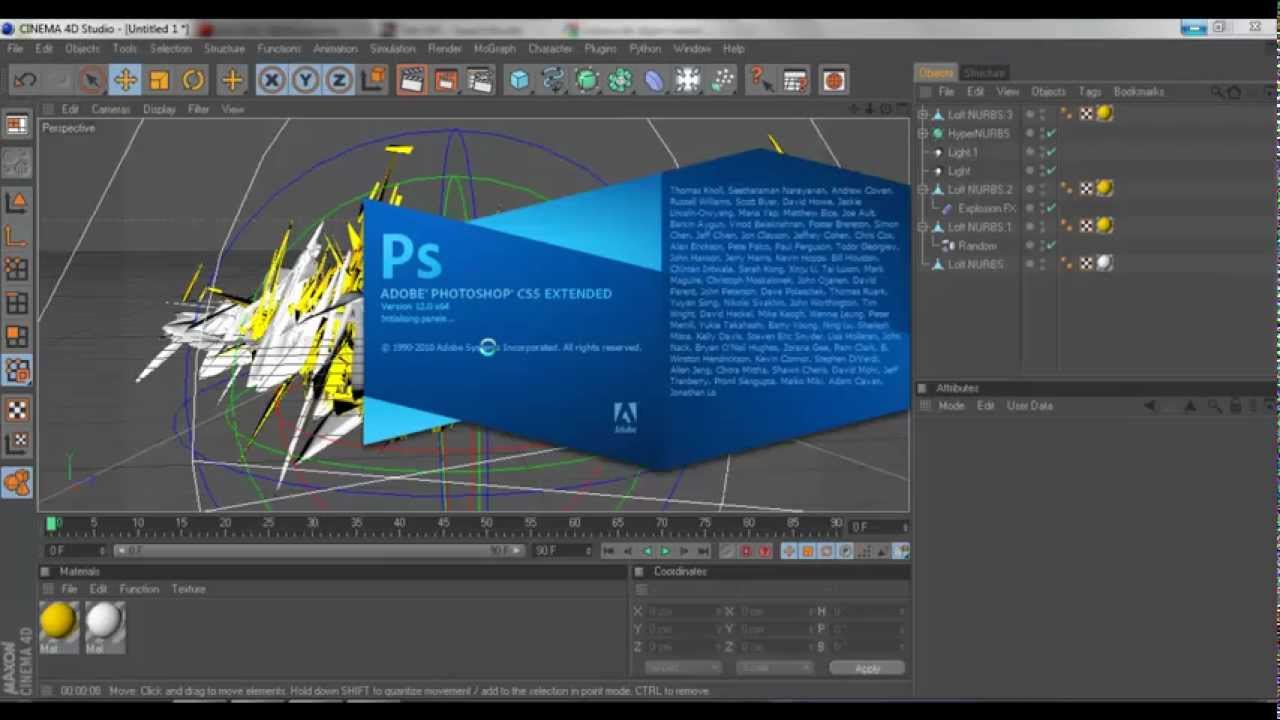The width and height of the screenshot is (1280, 720).
Task: Open the green array modeling objects icon
Action: pyautogui.click(x=620, y=80)
